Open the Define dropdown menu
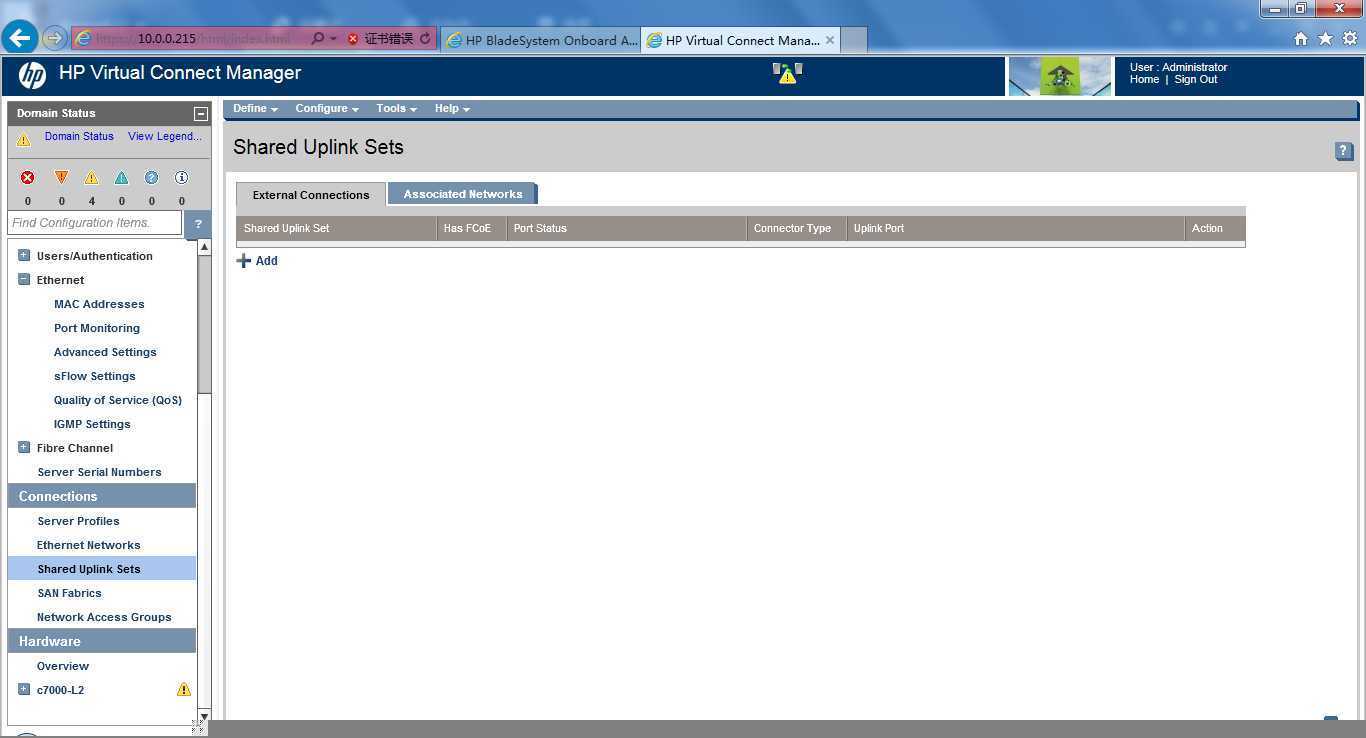The width and height of the screenshot is (1366, 738). tap(255, 108)
